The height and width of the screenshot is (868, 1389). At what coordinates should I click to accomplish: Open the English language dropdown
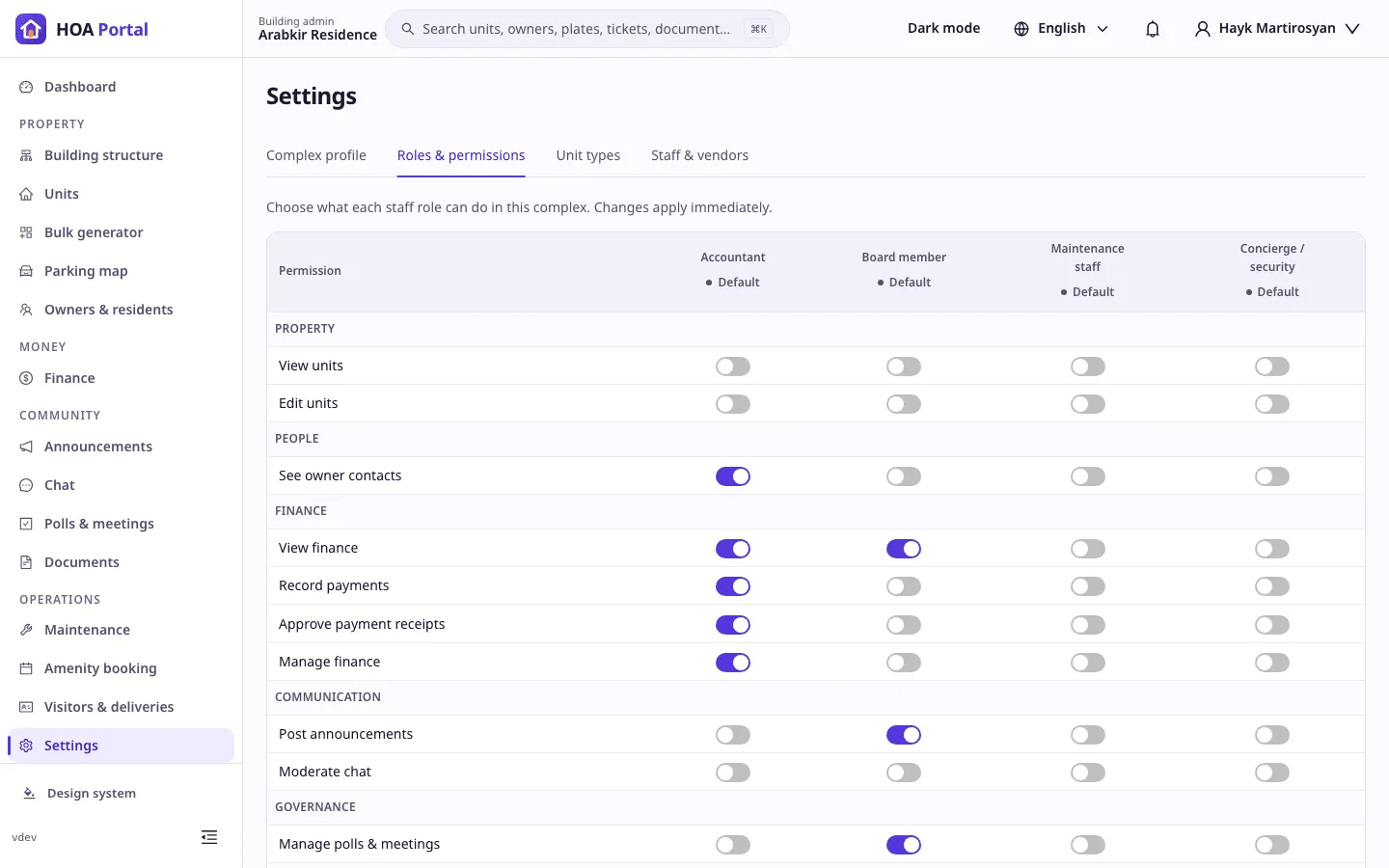(x=1061, y=29)
